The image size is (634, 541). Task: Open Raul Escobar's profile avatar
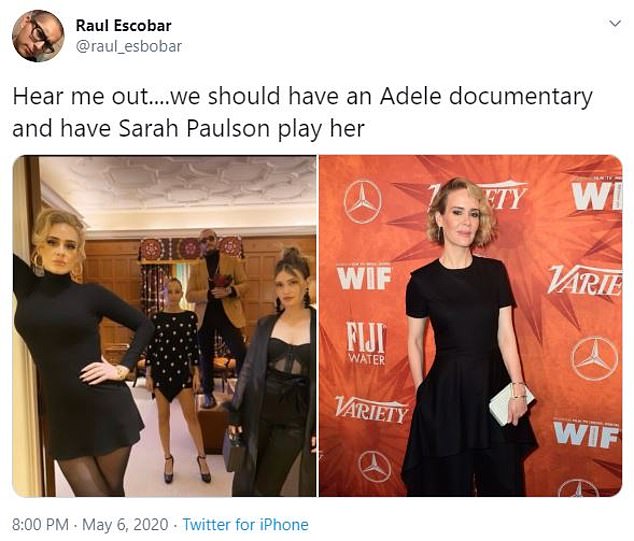coord(38,36)
